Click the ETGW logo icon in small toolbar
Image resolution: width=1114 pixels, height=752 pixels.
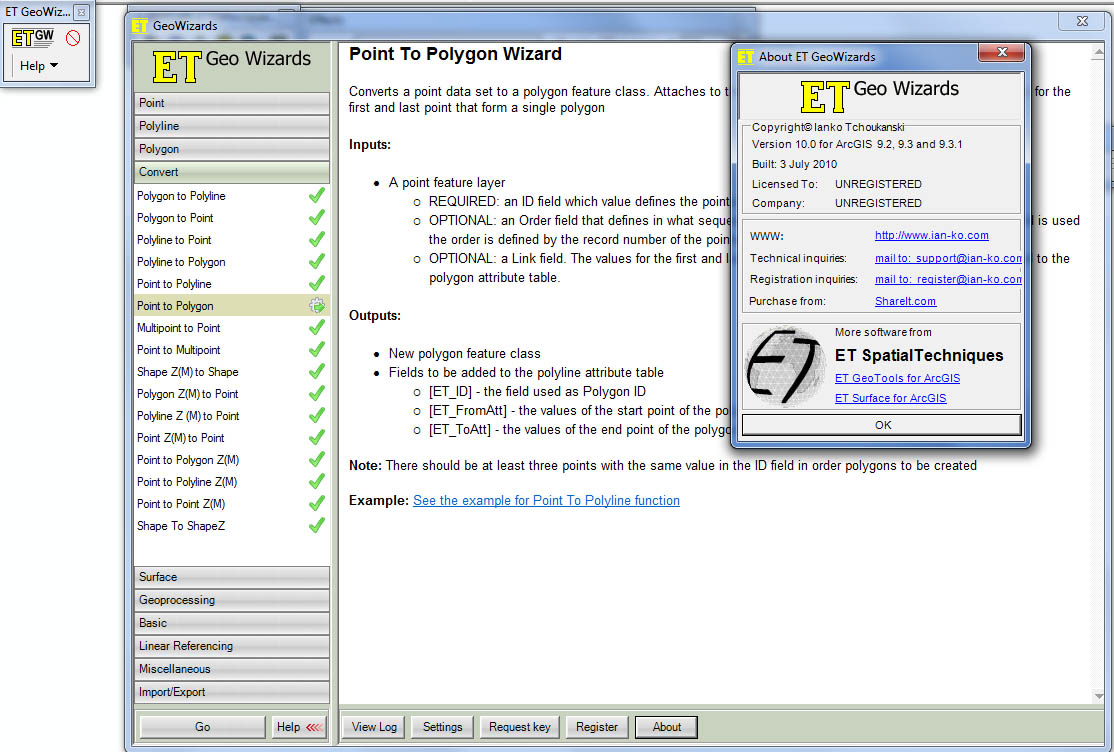33,38
